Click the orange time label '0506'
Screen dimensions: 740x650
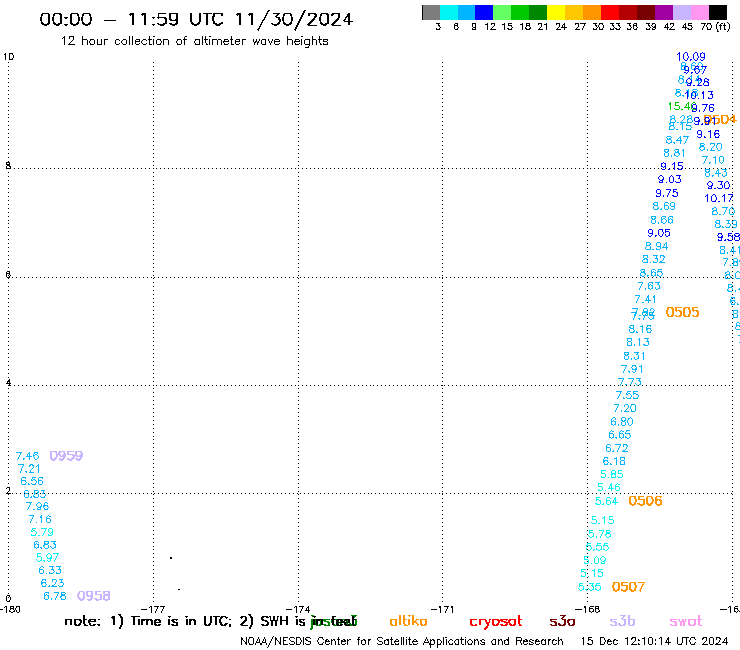[x=645, y=501]
